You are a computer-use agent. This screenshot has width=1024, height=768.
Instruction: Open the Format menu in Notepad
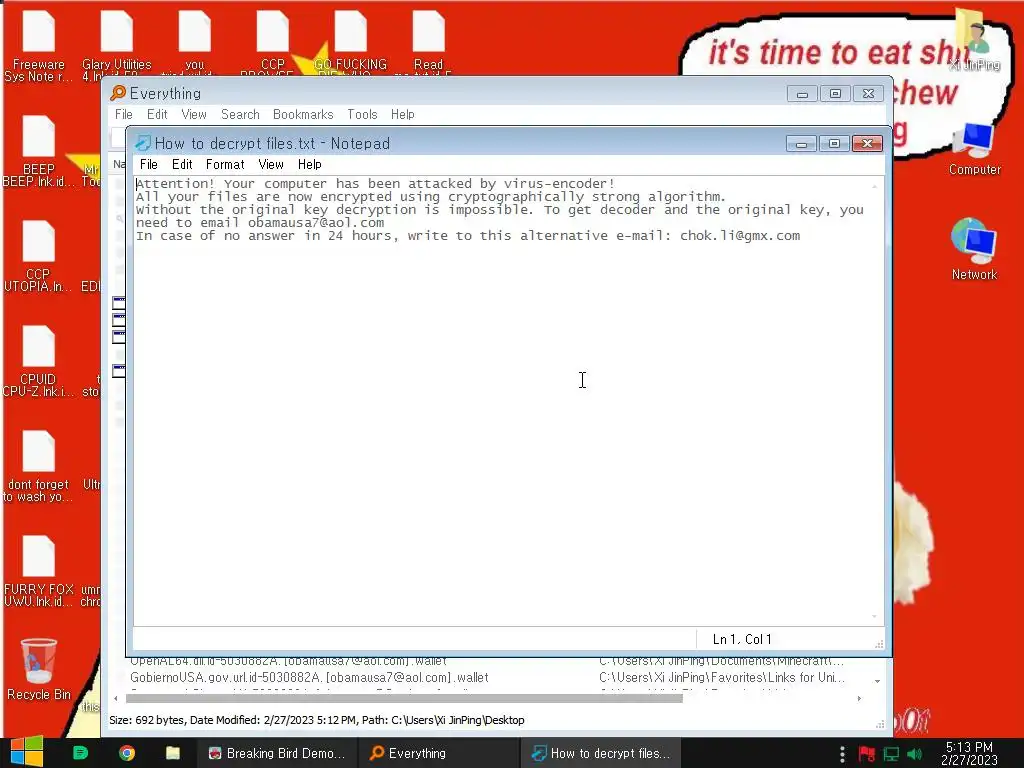[225, 165]
